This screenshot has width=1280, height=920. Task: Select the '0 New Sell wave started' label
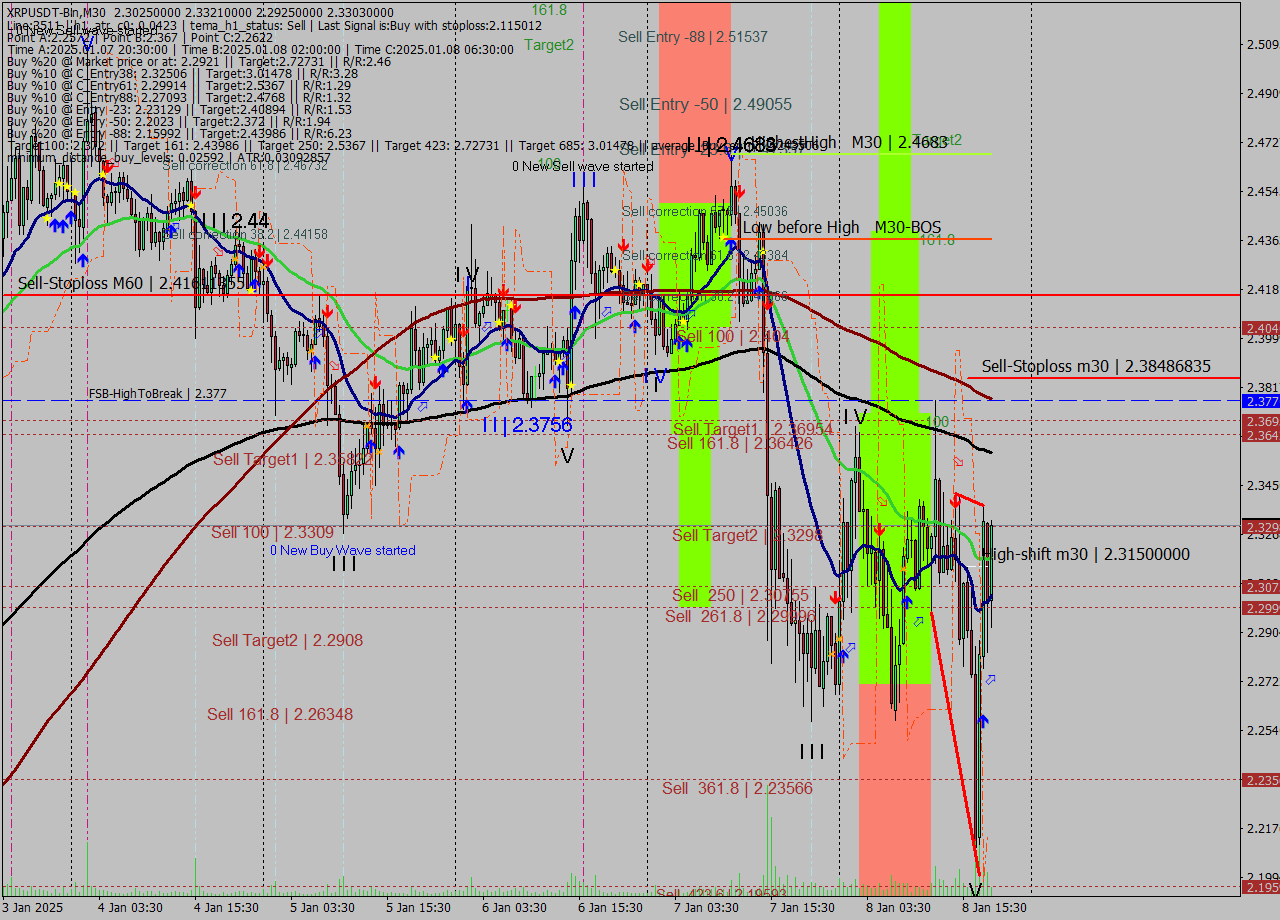pos(582,166)
